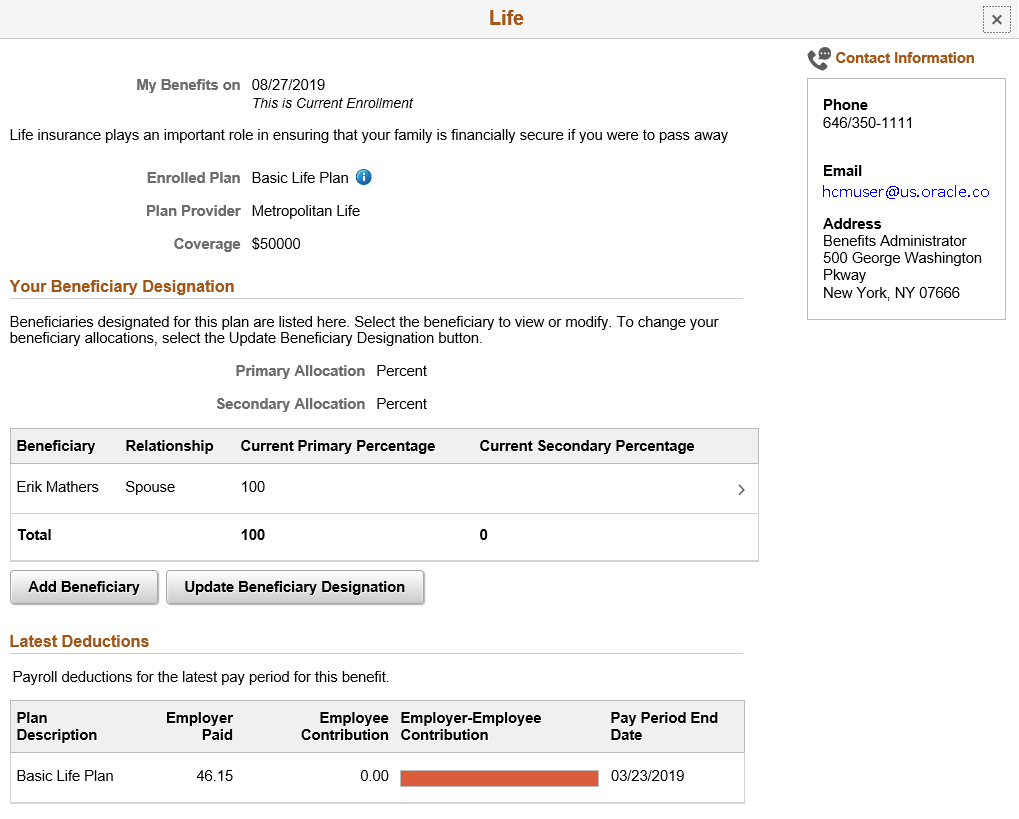Close the Life dialog window

[x=996, y=20]
